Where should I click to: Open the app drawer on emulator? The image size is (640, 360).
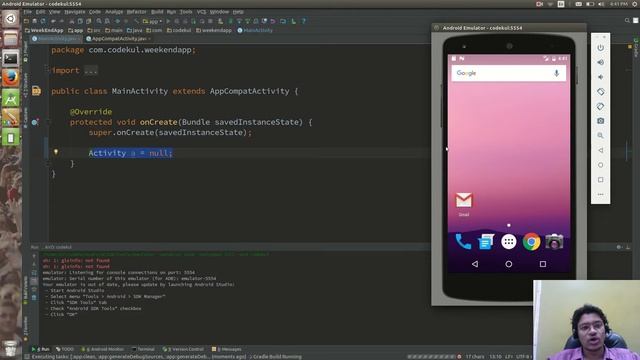(509, 242)
